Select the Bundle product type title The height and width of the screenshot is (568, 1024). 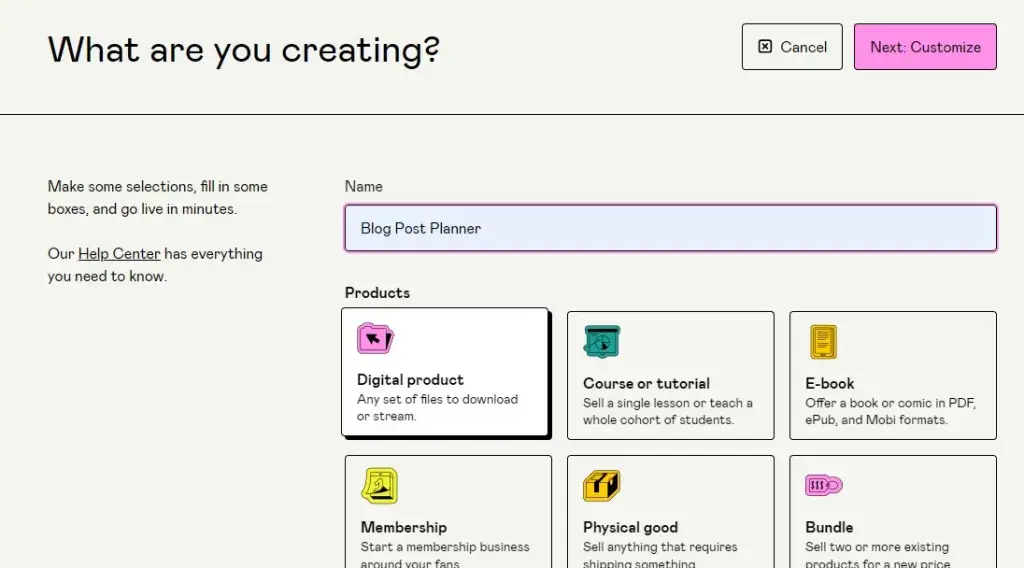point(829,527)
